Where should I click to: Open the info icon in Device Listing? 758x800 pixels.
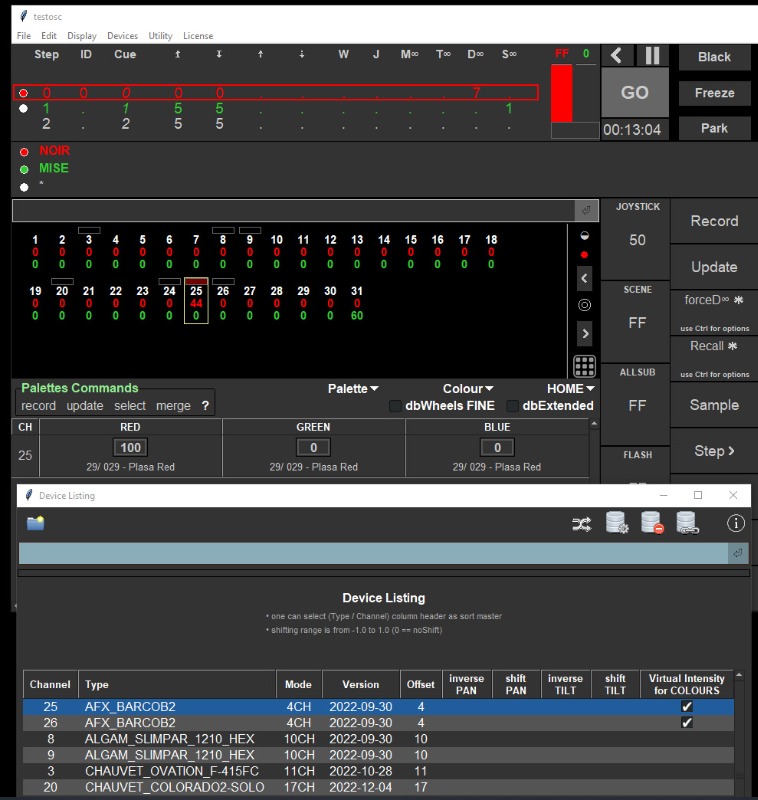point(735,523)
